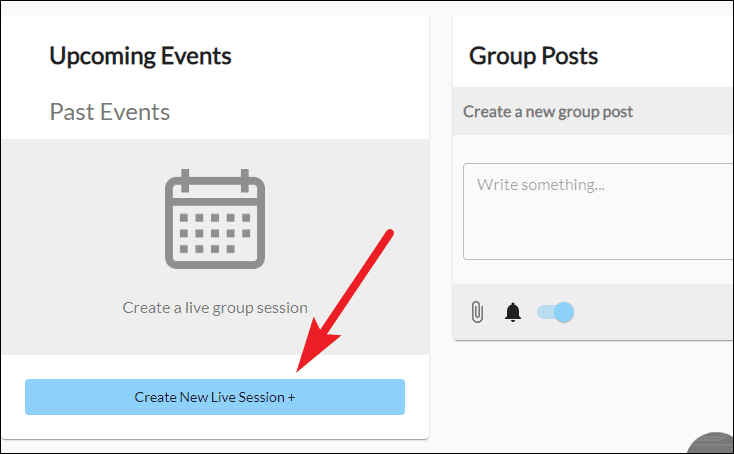Click the round knob of the blue switch
The width and height of the screenshot is (734, 454).
pyautogui.click(x=564, y=312)
